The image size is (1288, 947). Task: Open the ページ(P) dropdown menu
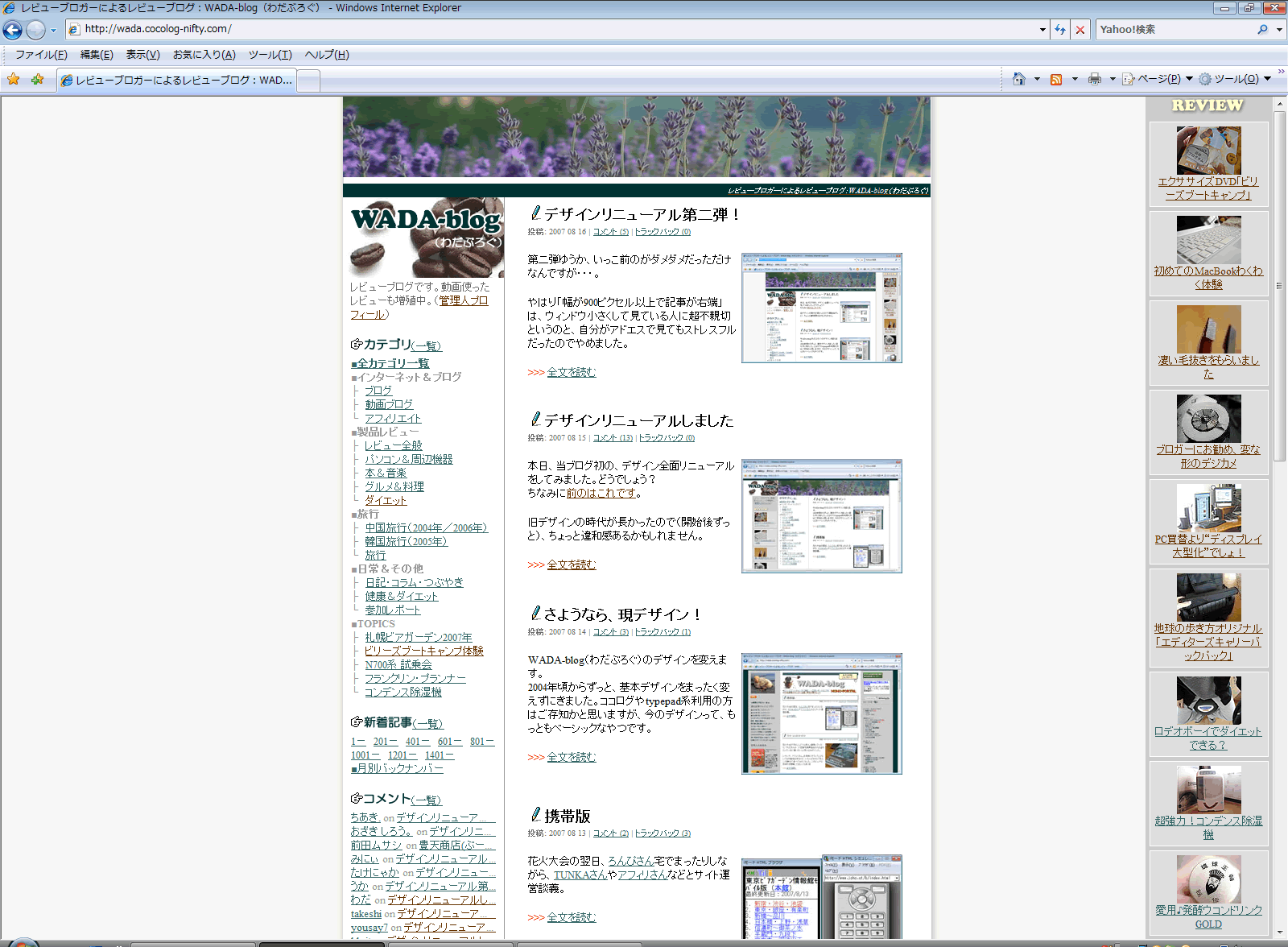pos(1158,79)
